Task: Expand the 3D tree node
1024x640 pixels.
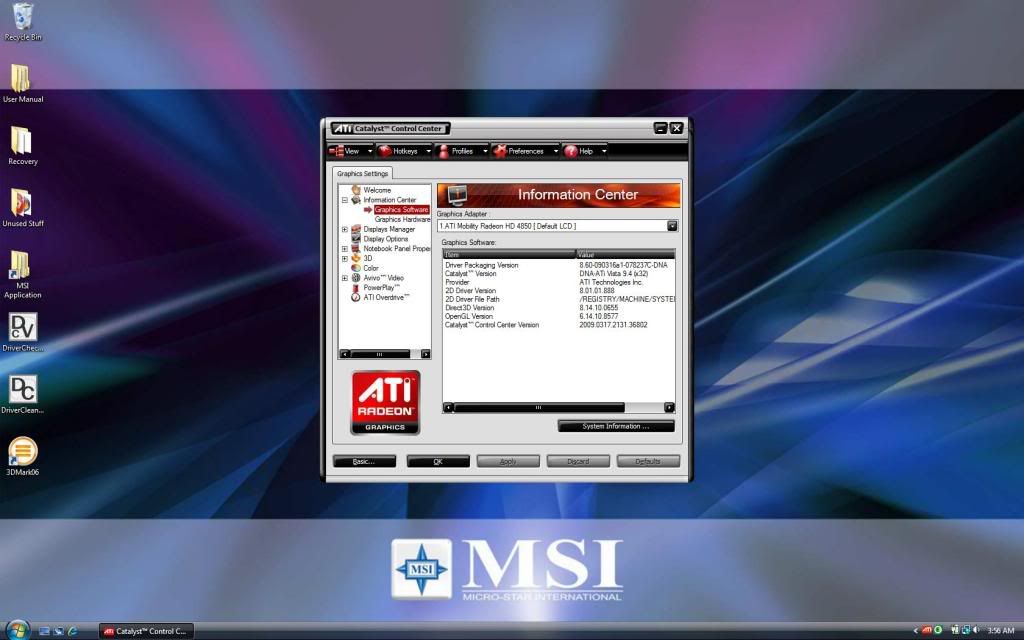Action: [x=345, y=259]
